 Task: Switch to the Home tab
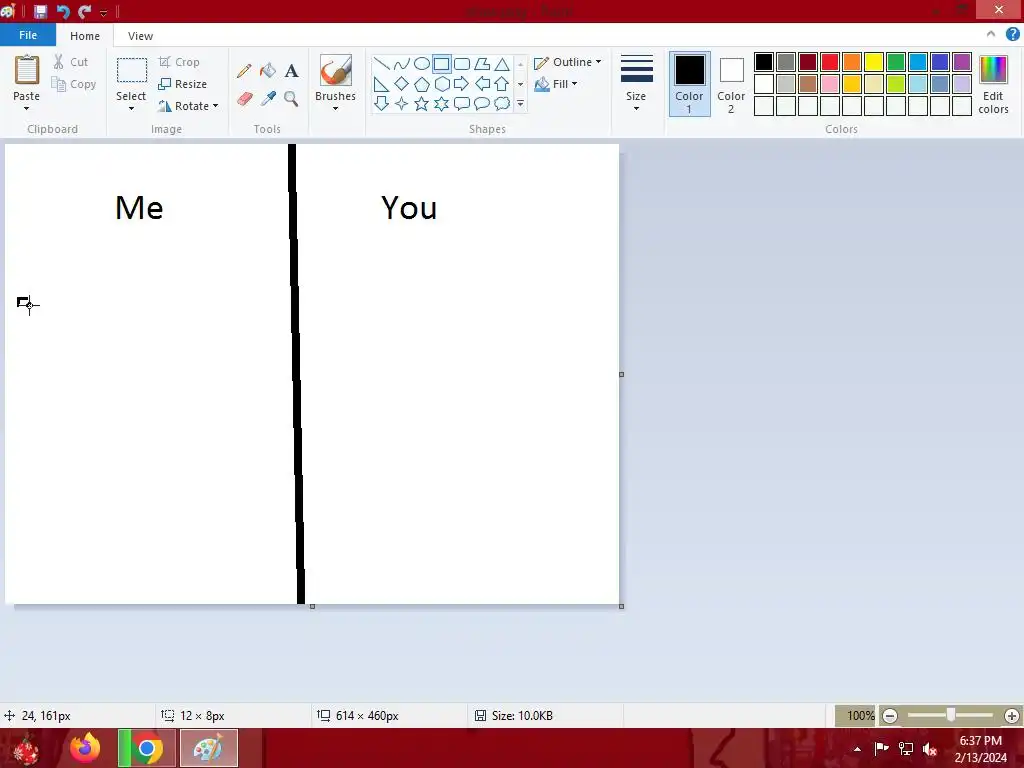(85, 36)
